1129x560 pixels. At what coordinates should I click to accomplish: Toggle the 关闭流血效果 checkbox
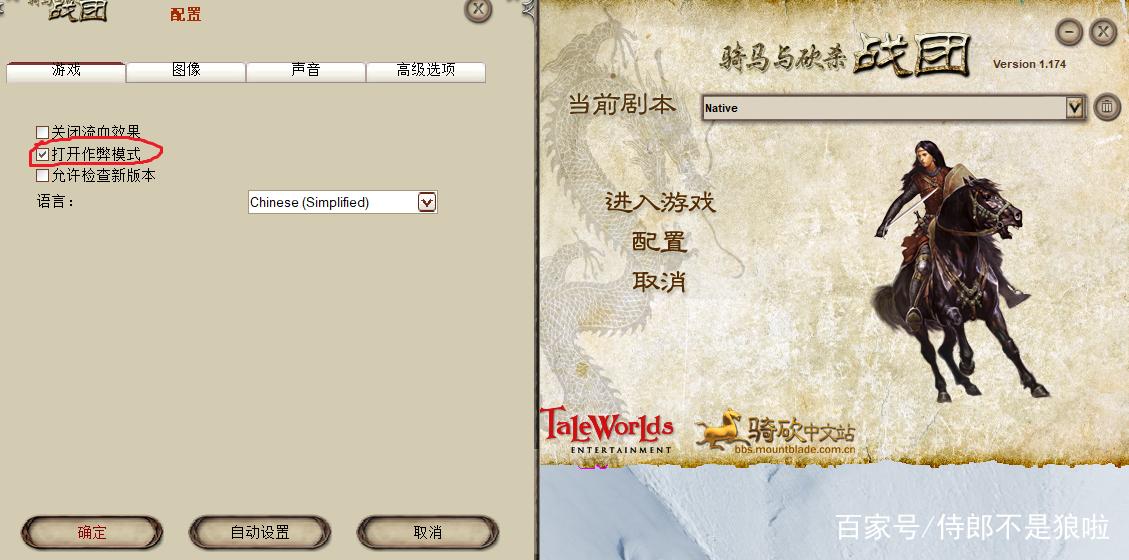point(42,132)
